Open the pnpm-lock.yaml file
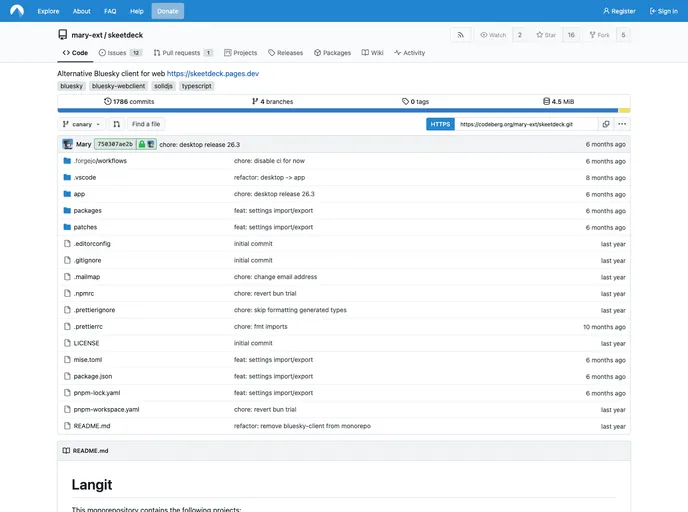Image resolution: width=688 pixels, height=512 pixels. [97, 393]
